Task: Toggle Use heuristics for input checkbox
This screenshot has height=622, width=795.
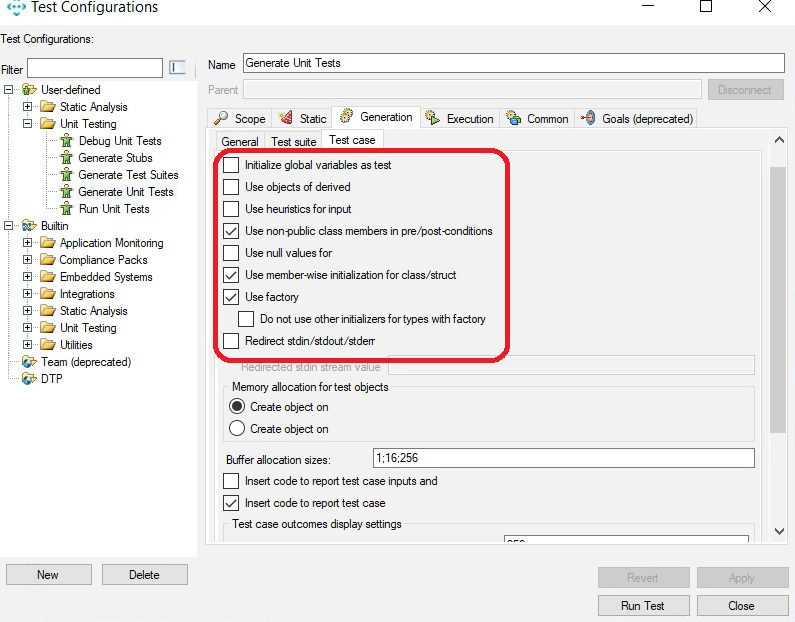Action: point(231,209)
